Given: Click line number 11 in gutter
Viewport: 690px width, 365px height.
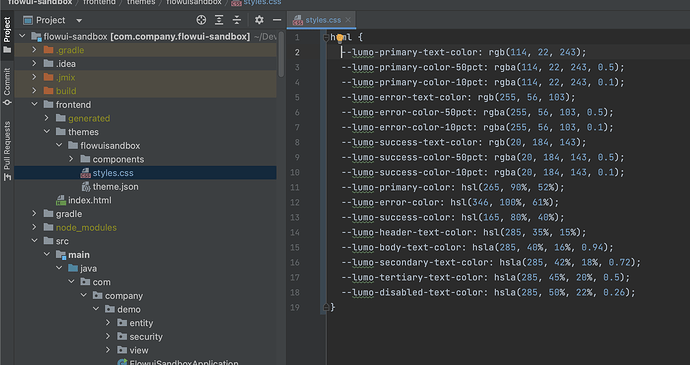Looking at the screenshot, I should click(295, 188).
